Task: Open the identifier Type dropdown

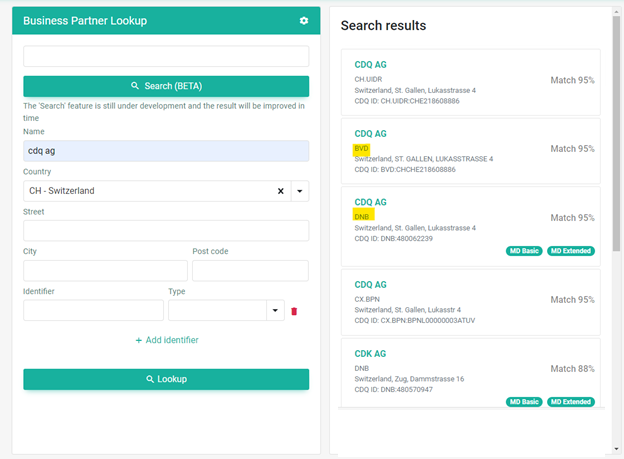Action: (x=275, y=311)
